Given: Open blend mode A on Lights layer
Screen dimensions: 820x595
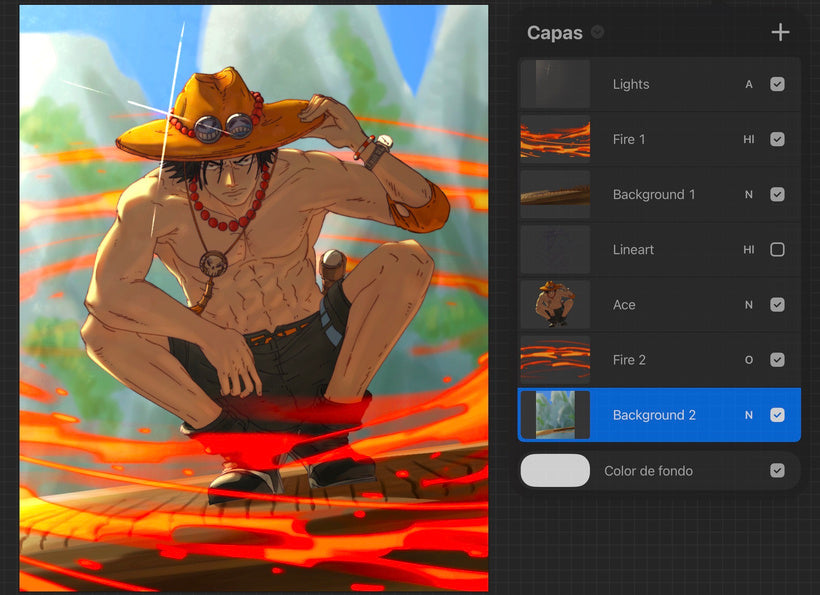Looking at the screenshot, I should click(x=749, y=84).
